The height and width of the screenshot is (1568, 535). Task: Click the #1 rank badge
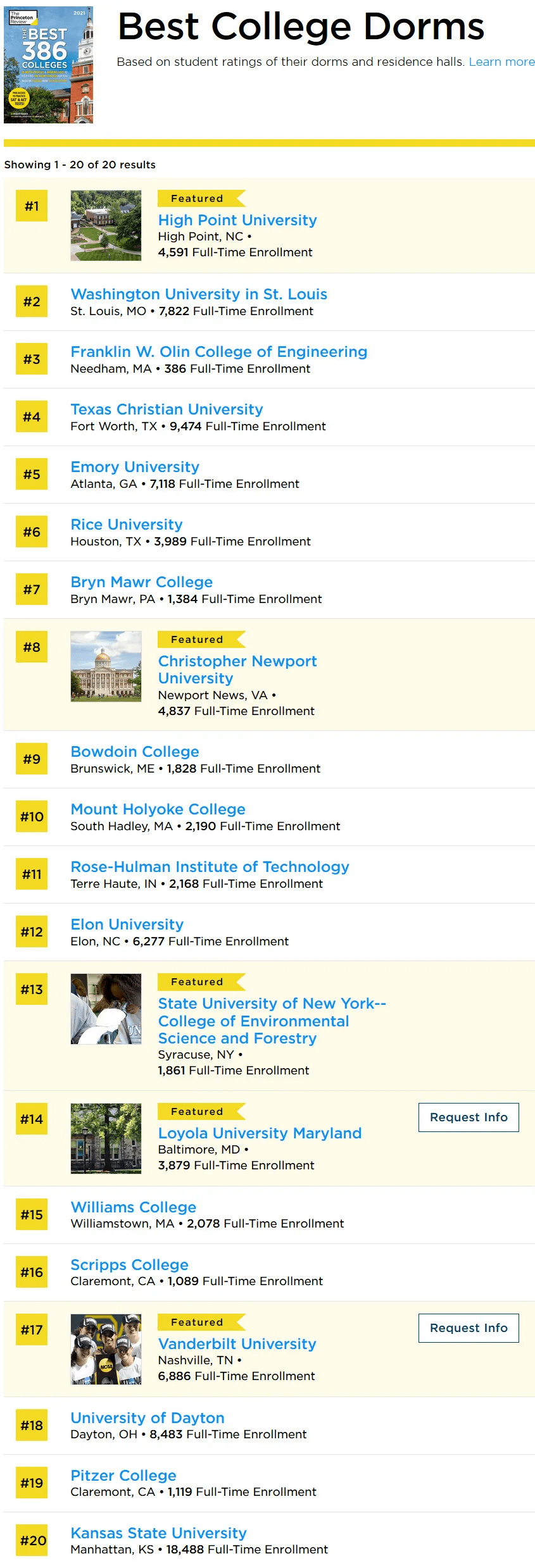click(32, 206)
